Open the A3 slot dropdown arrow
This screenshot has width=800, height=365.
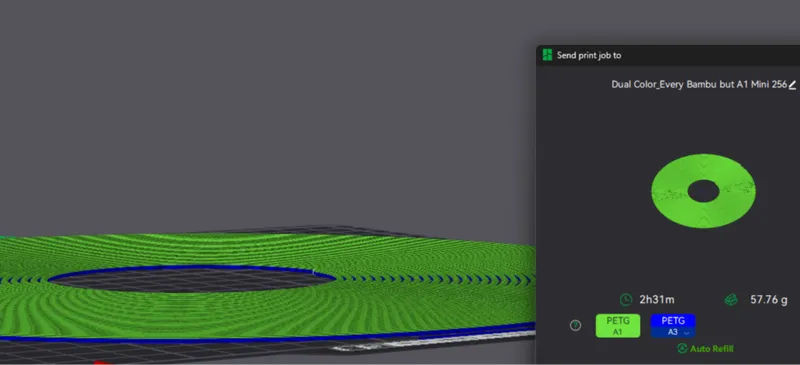point(686,332)
